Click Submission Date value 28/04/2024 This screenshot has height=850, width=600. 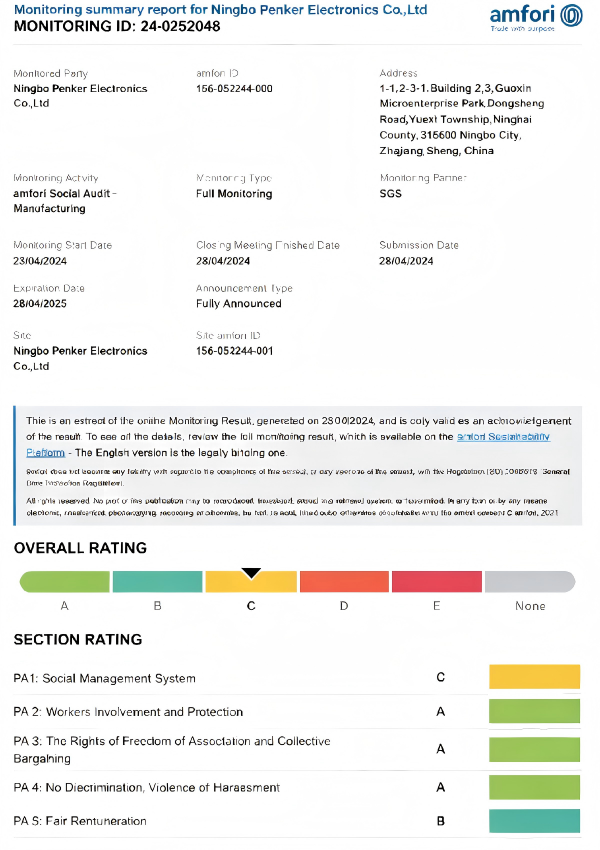(406, 261)
